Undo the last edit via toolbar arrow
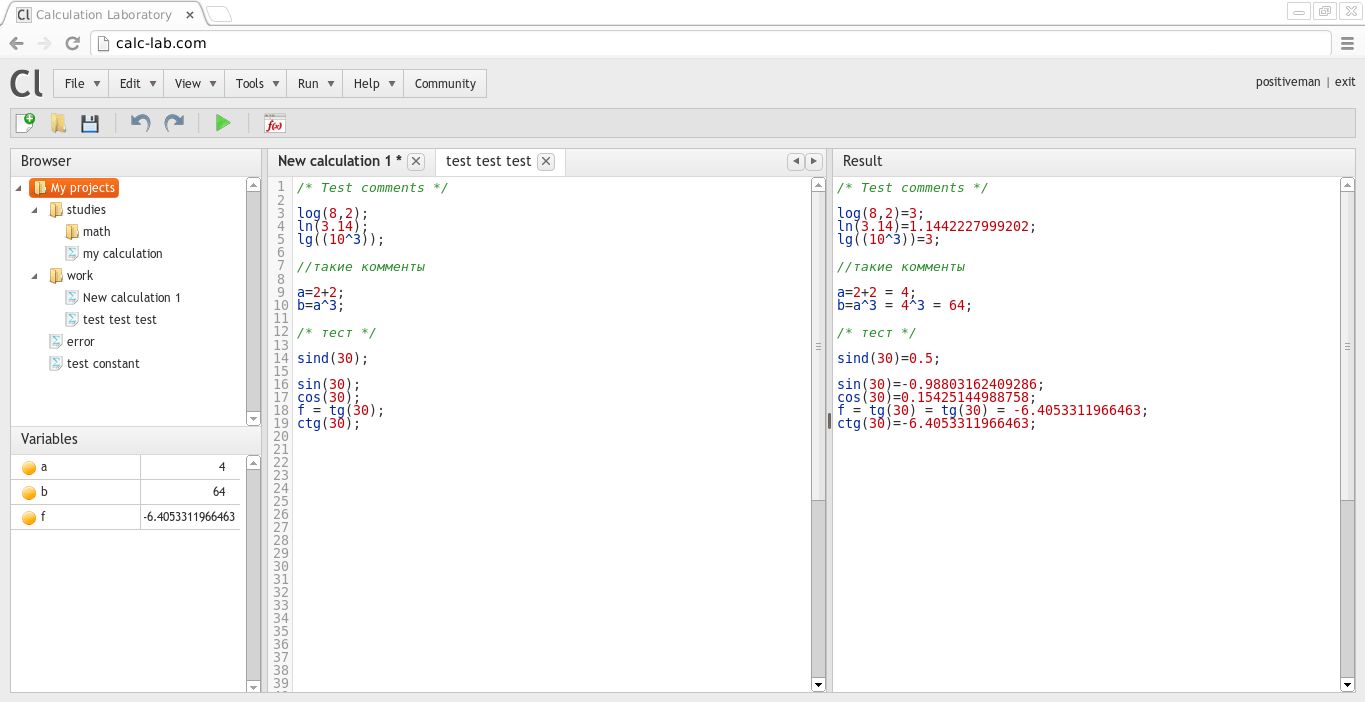 pyautogui.click(x=140, y=123)
